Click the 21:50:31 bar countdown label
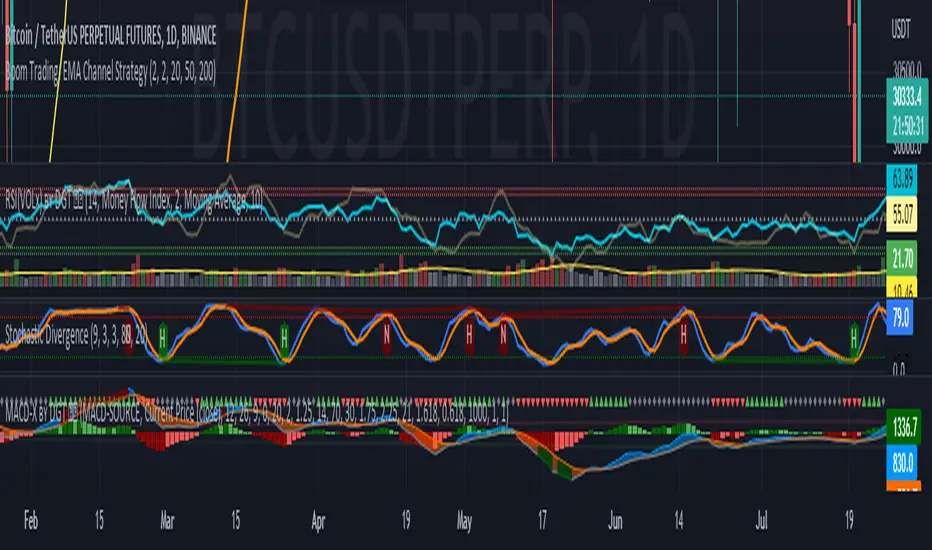This screenshot has height=550, width=932. click(906, 127)
